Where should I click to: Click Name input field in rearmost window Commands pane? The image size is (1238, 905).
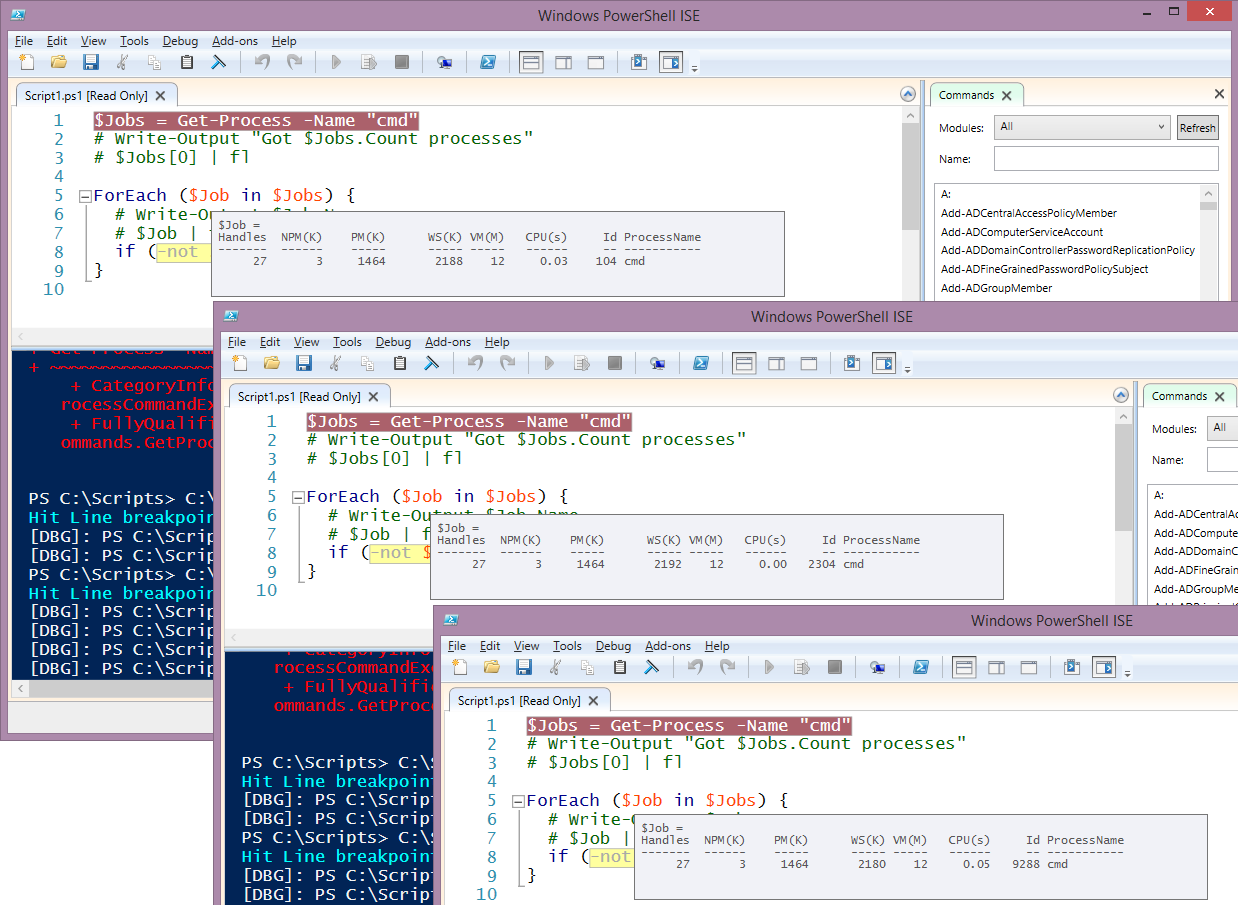click(1106, 159)
